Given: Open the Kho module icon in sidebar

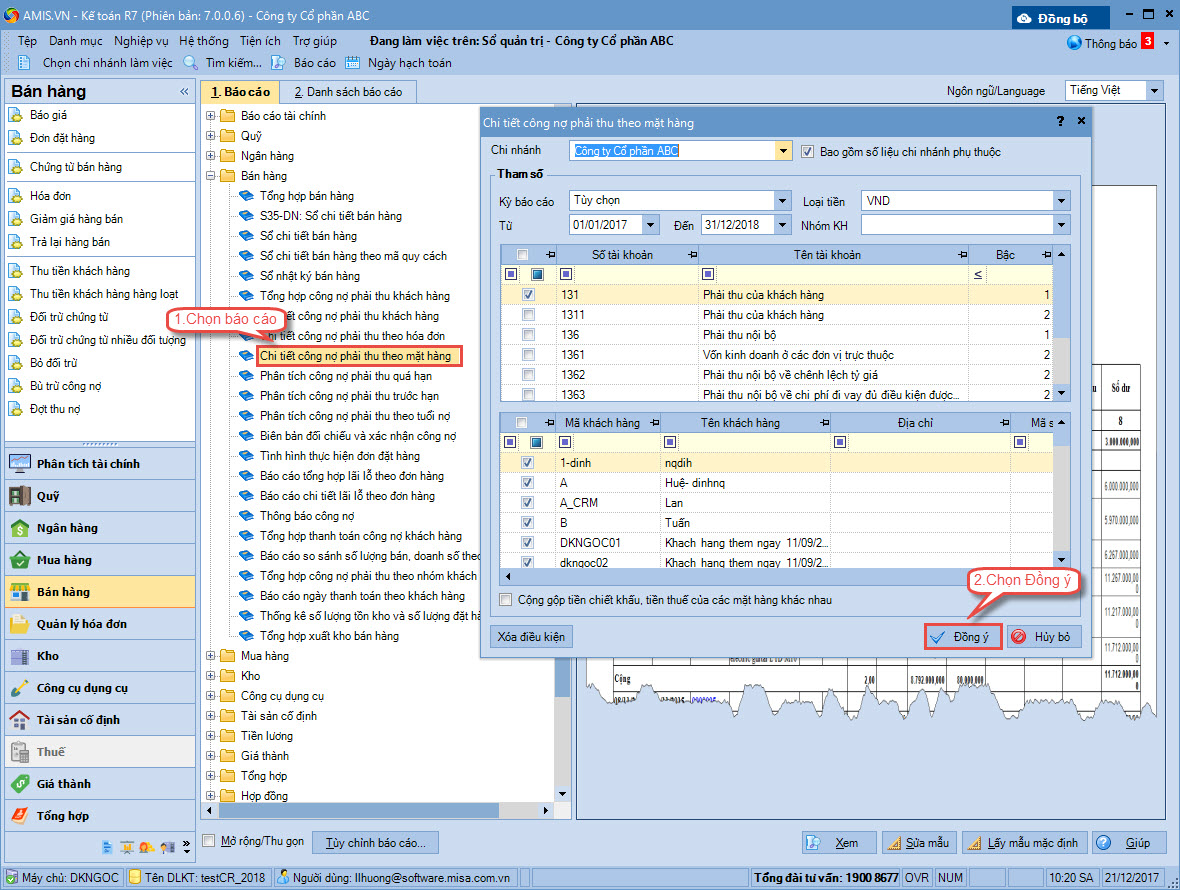Looking at the screenshot, I should click(x=19, y=656).
